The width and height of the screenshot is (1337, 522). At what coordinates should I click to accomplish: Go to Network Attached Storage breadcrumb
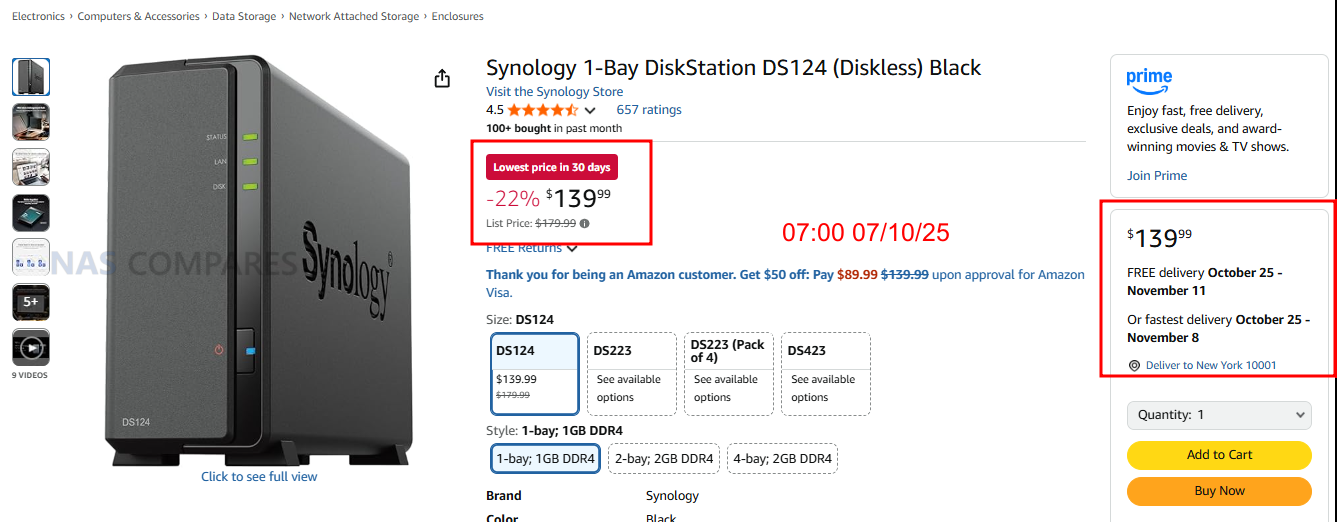click(x=354, y=17)
